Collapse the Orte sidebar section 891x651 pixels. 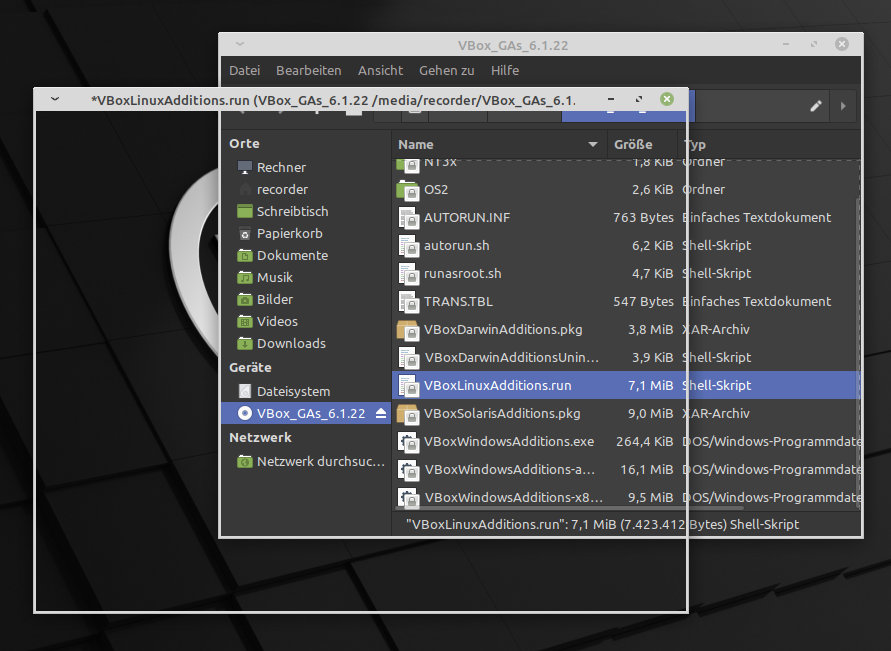point(244,143)
